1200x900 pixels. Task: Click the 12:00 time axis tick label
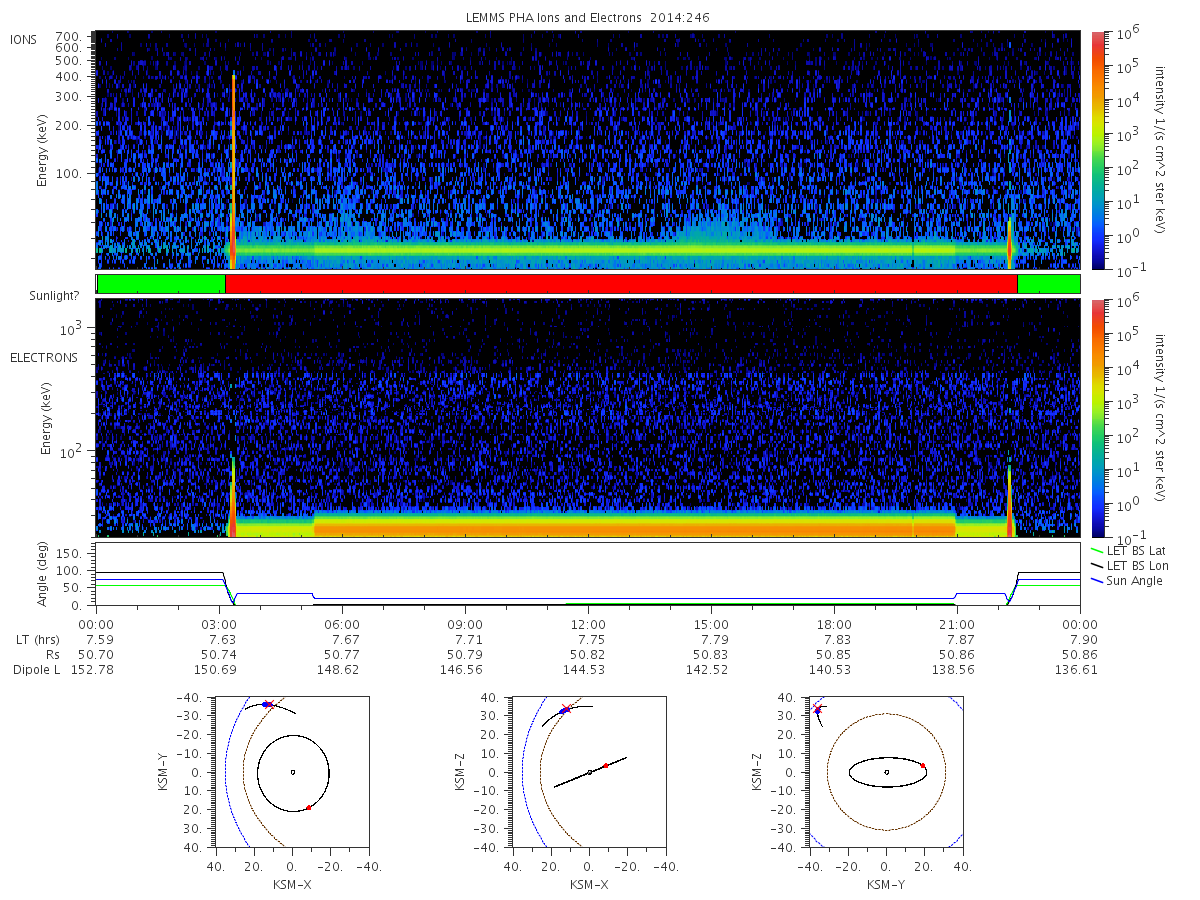pyautogui.click(x=588, y=624)
